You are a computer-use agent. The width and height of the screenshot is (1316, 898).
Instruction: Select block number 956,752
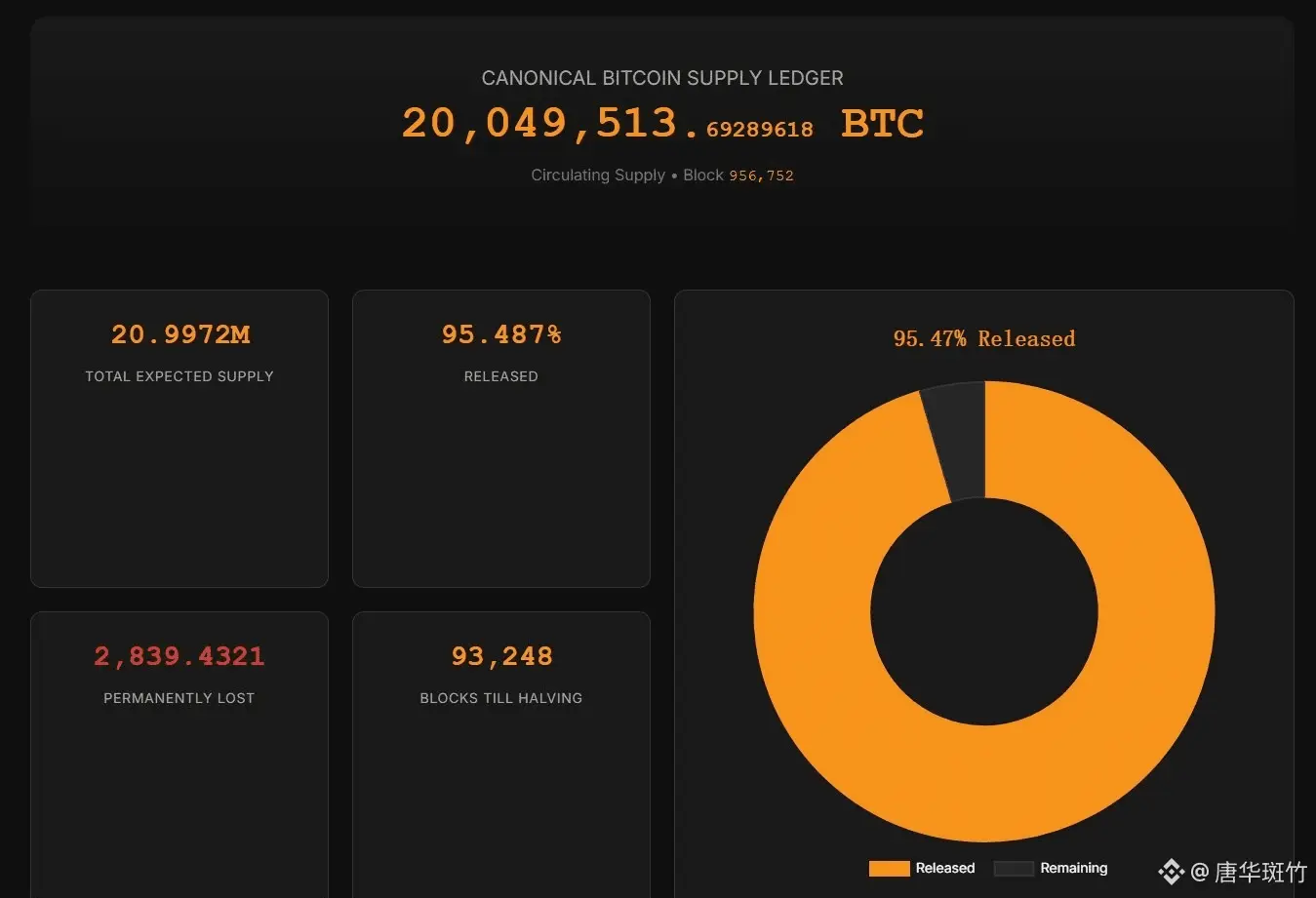point(761,176)
